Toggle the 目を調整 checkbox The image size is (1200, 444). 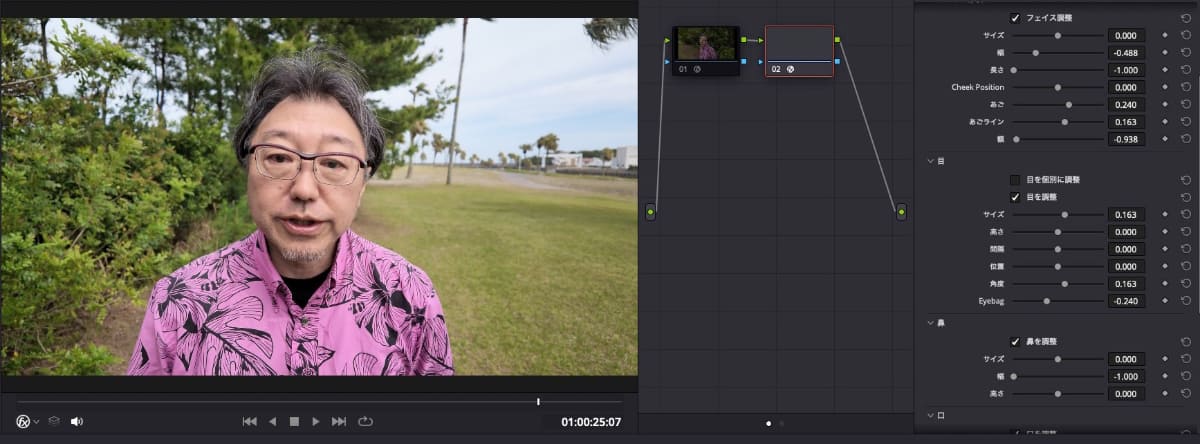coord(1016,197)
